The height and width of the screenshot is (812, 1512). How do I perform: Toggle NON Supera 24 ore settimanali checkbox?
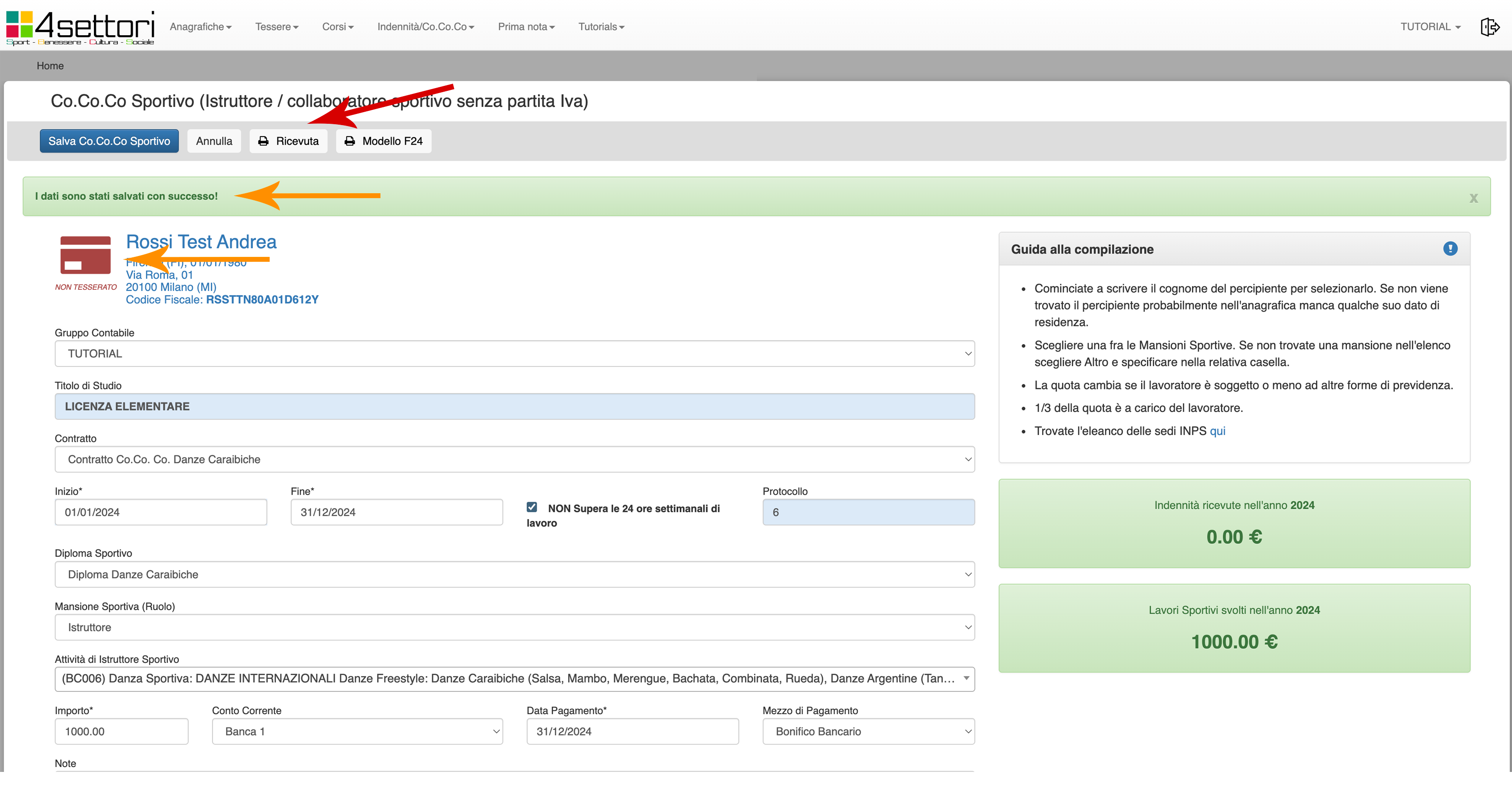tap(532, 507)
